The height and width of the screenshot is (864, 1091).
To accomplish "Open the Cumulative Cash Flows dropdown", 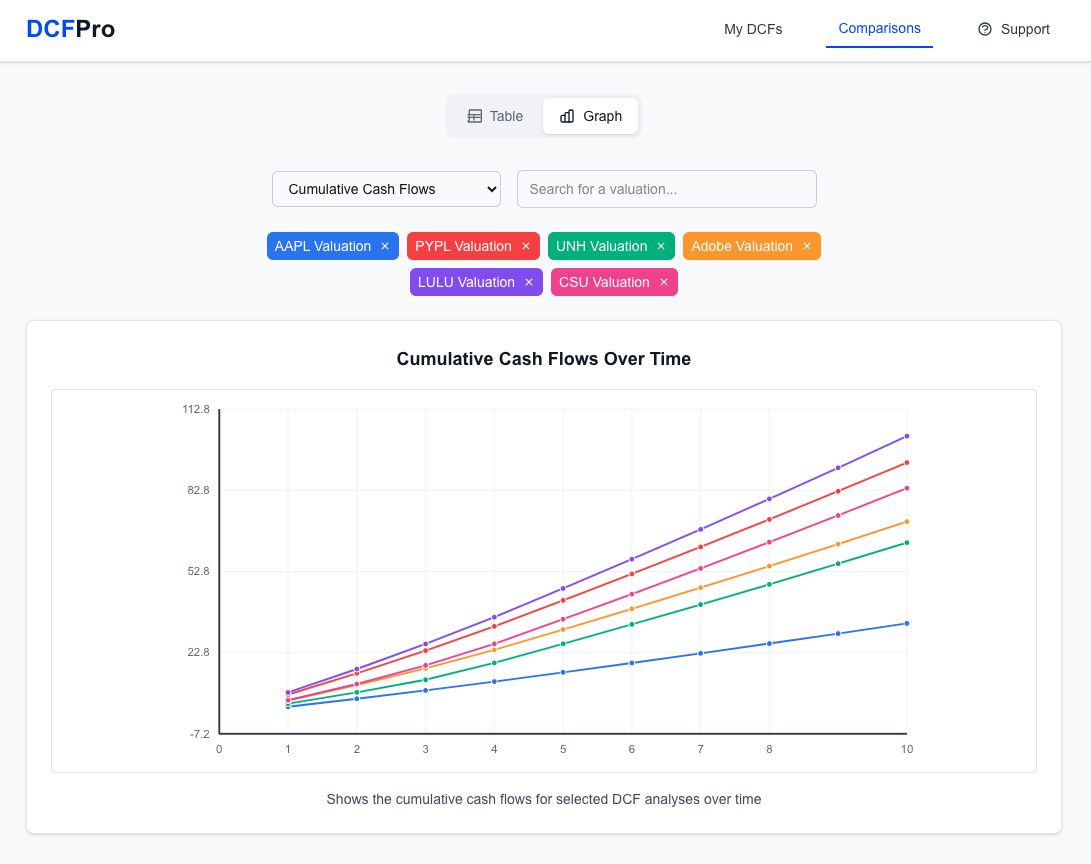I will (386, 189).
